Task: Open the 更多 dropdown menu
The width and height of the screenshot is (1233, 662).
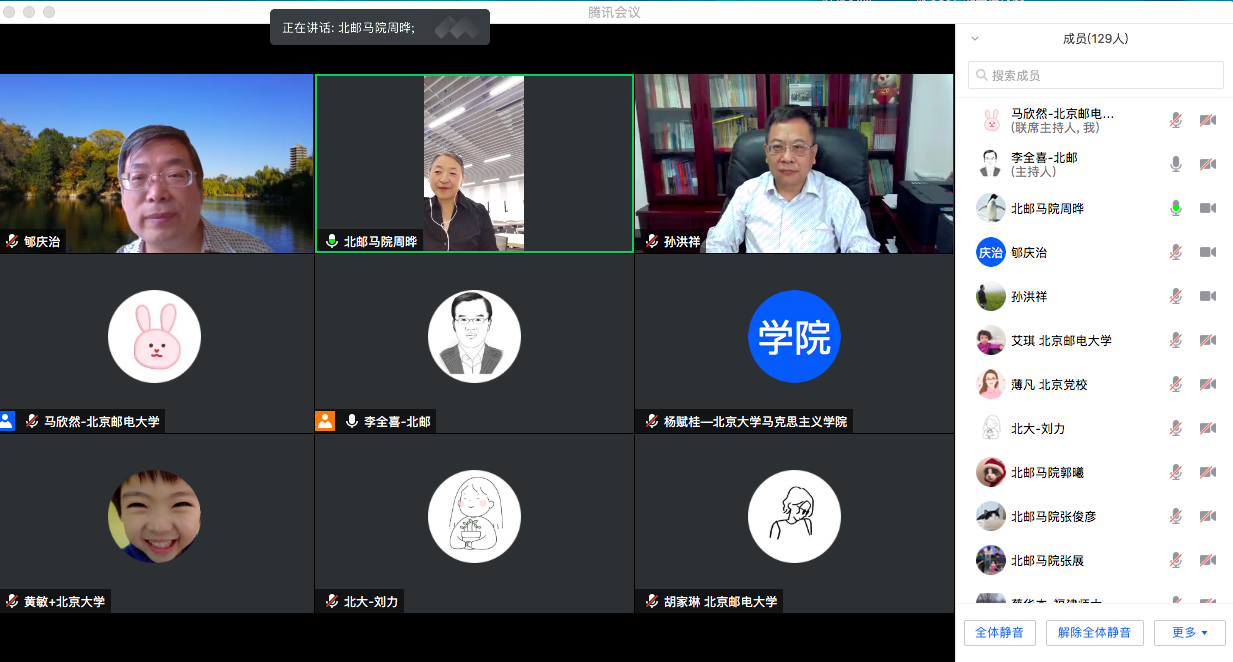Action: point(1190,633)
